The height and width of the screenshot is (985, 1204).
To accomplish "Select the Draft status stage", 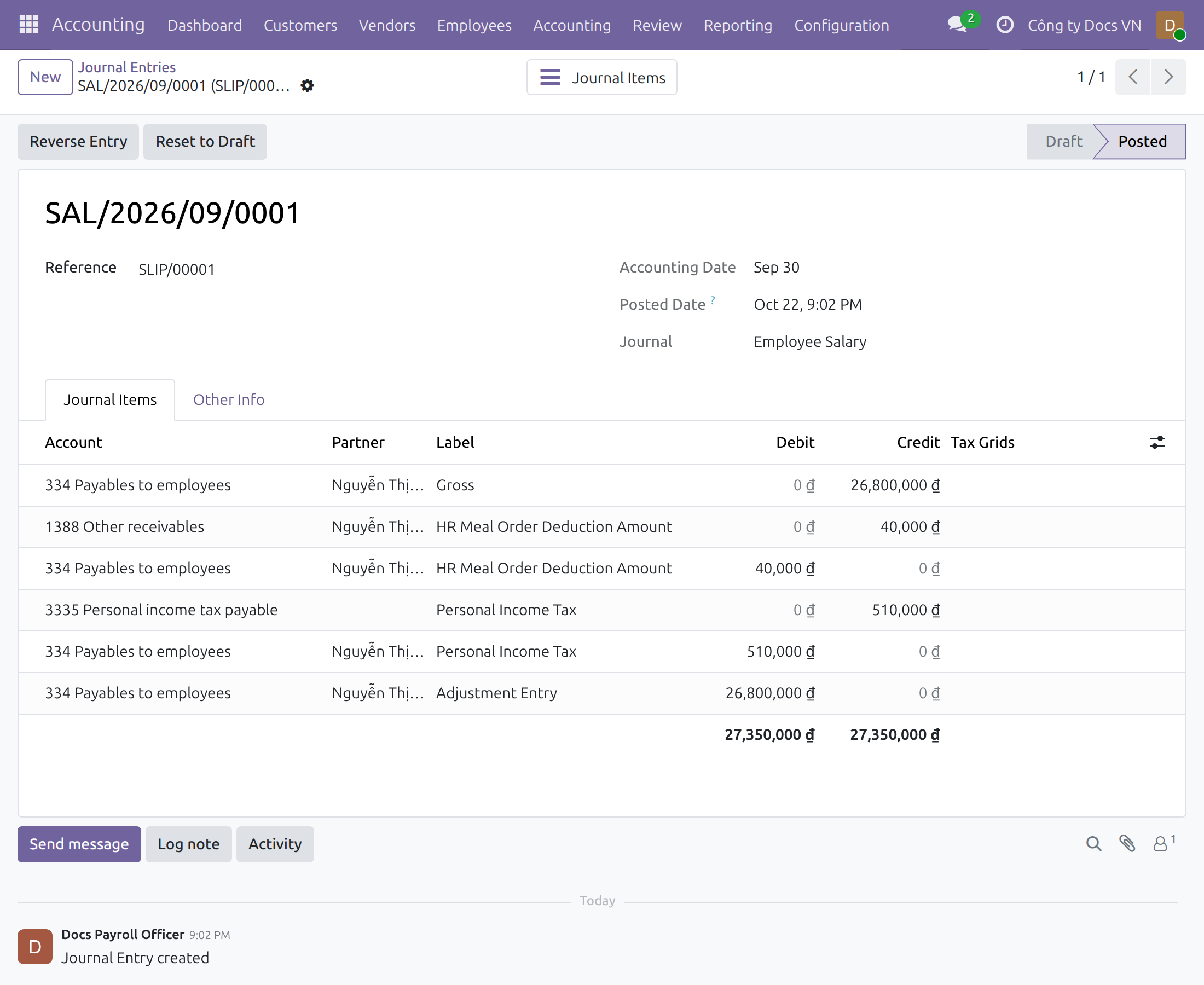I will 1063,141.
